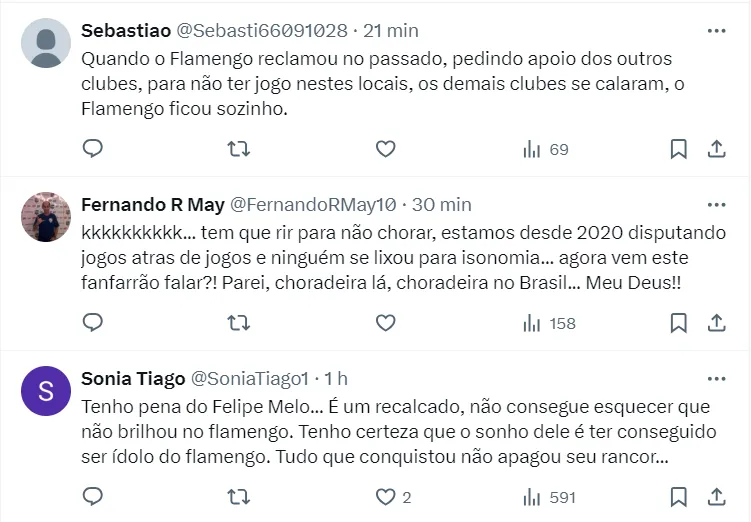Open more options on Fernando's tweet
The image size is (751, 522).
(x=716, y=205)
